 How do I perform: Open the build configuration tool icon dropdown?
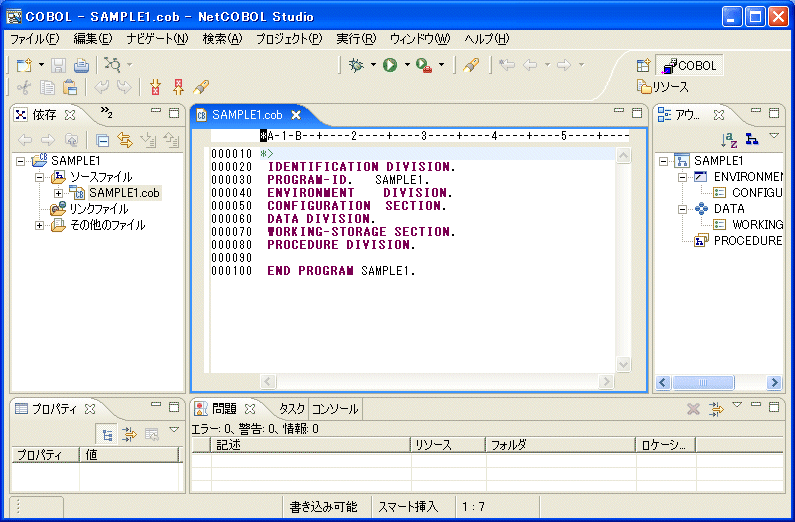130,65
